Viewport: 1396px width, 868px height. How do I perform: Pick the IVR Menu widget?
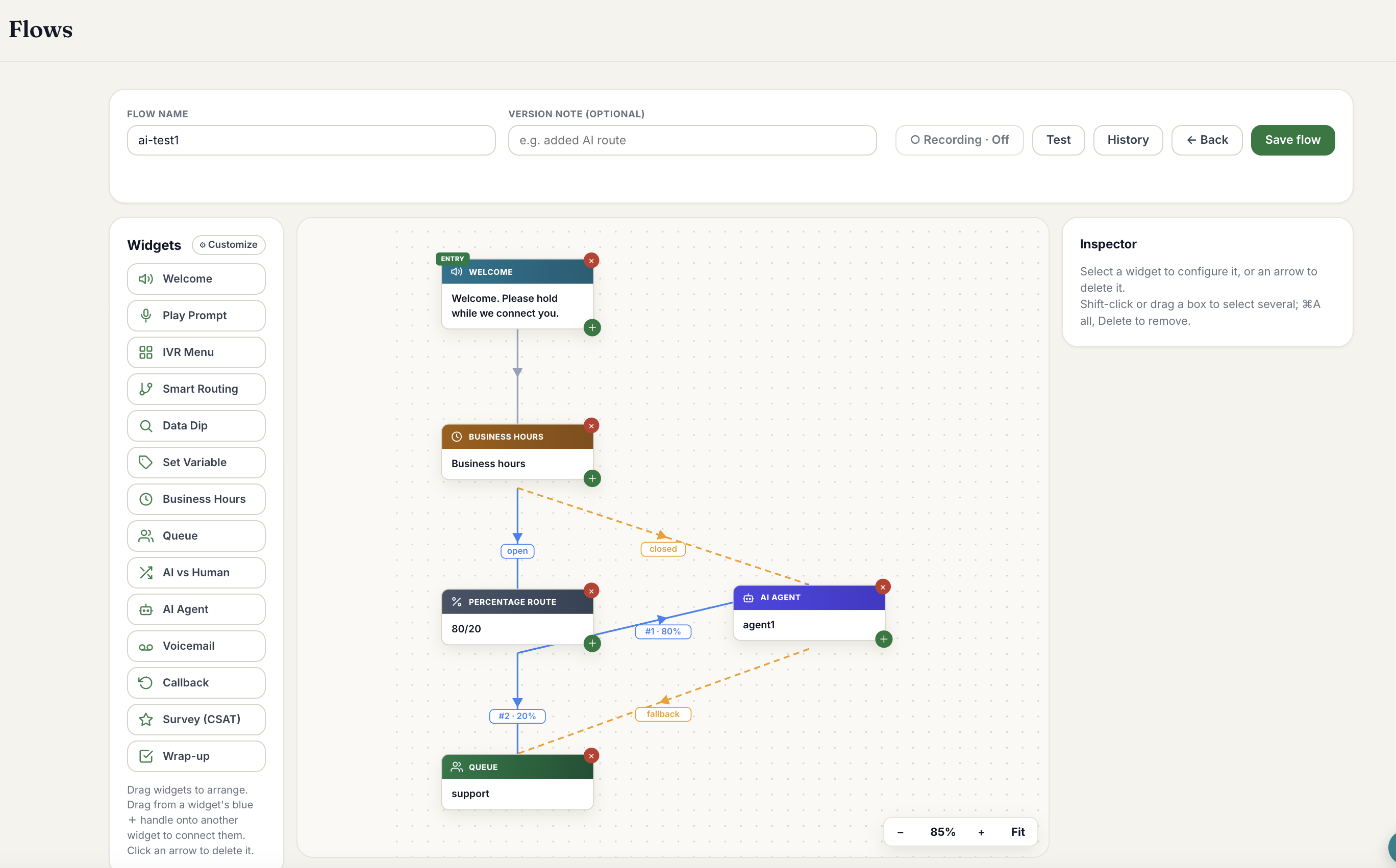pyautogui.click(x=196, y=352)
